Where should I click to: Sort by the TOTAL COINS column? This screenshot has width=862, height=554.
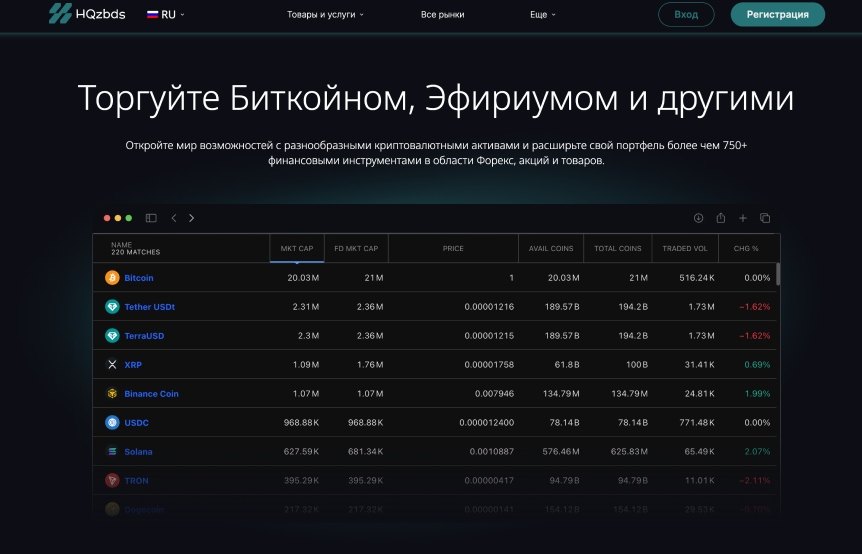pos(618,248)
